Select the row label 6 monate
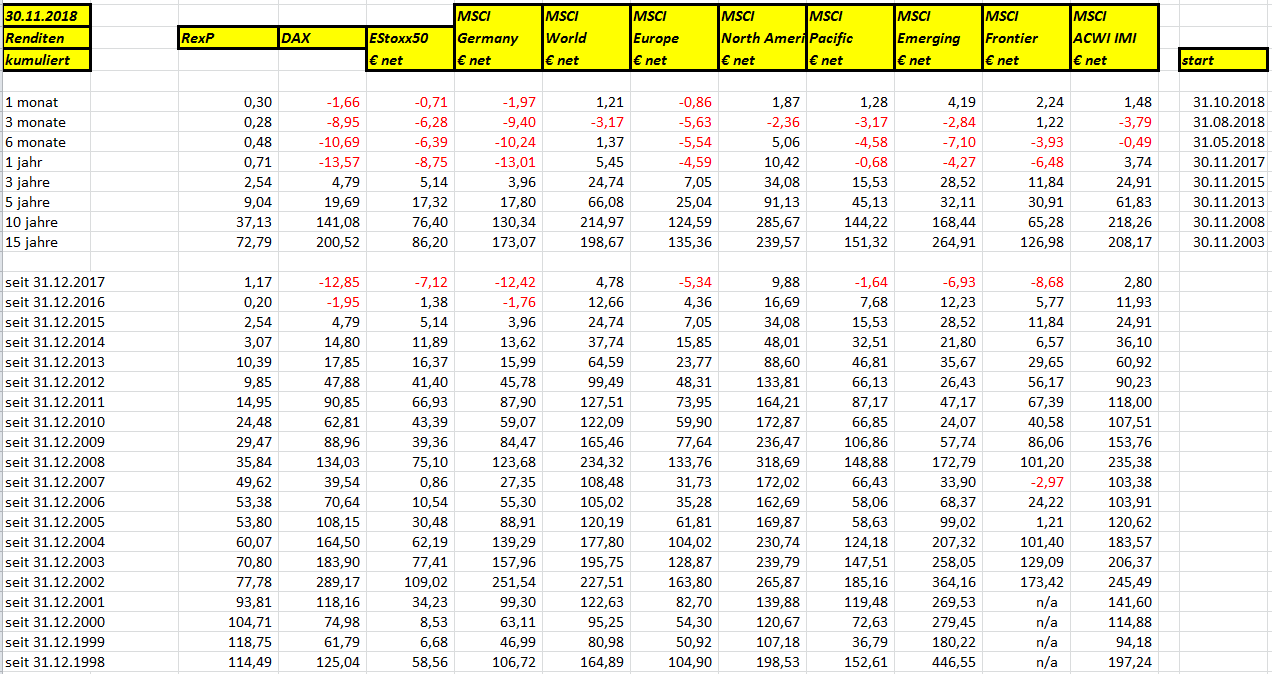Screen dimensions: 1272x674 click(35, 142)
